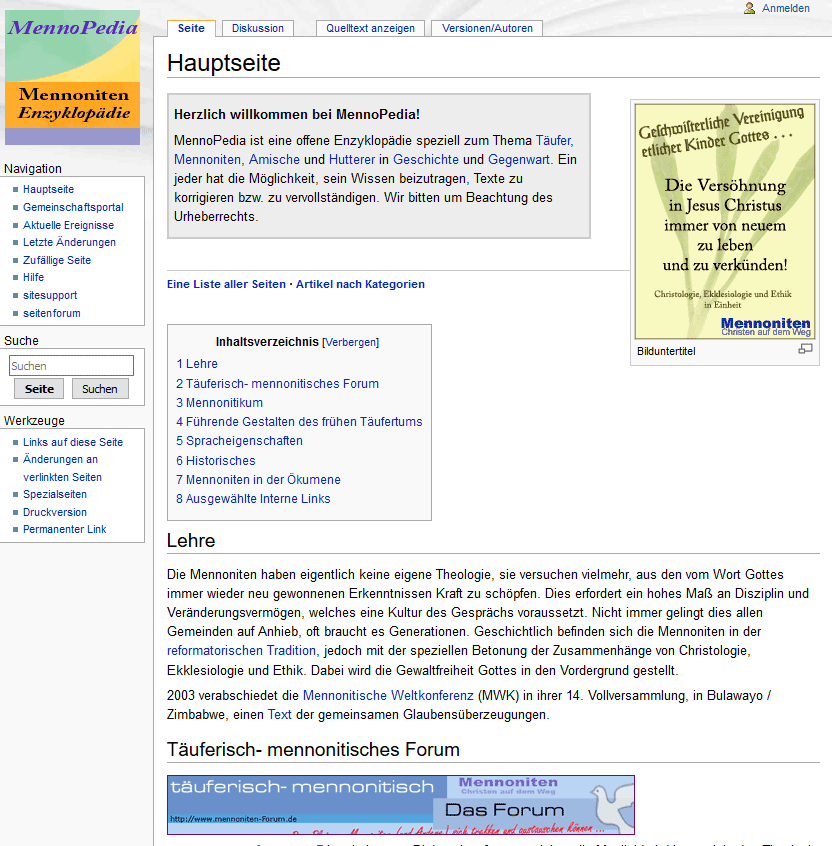Click the sitesupport link
832x846 pixels.
50,295
